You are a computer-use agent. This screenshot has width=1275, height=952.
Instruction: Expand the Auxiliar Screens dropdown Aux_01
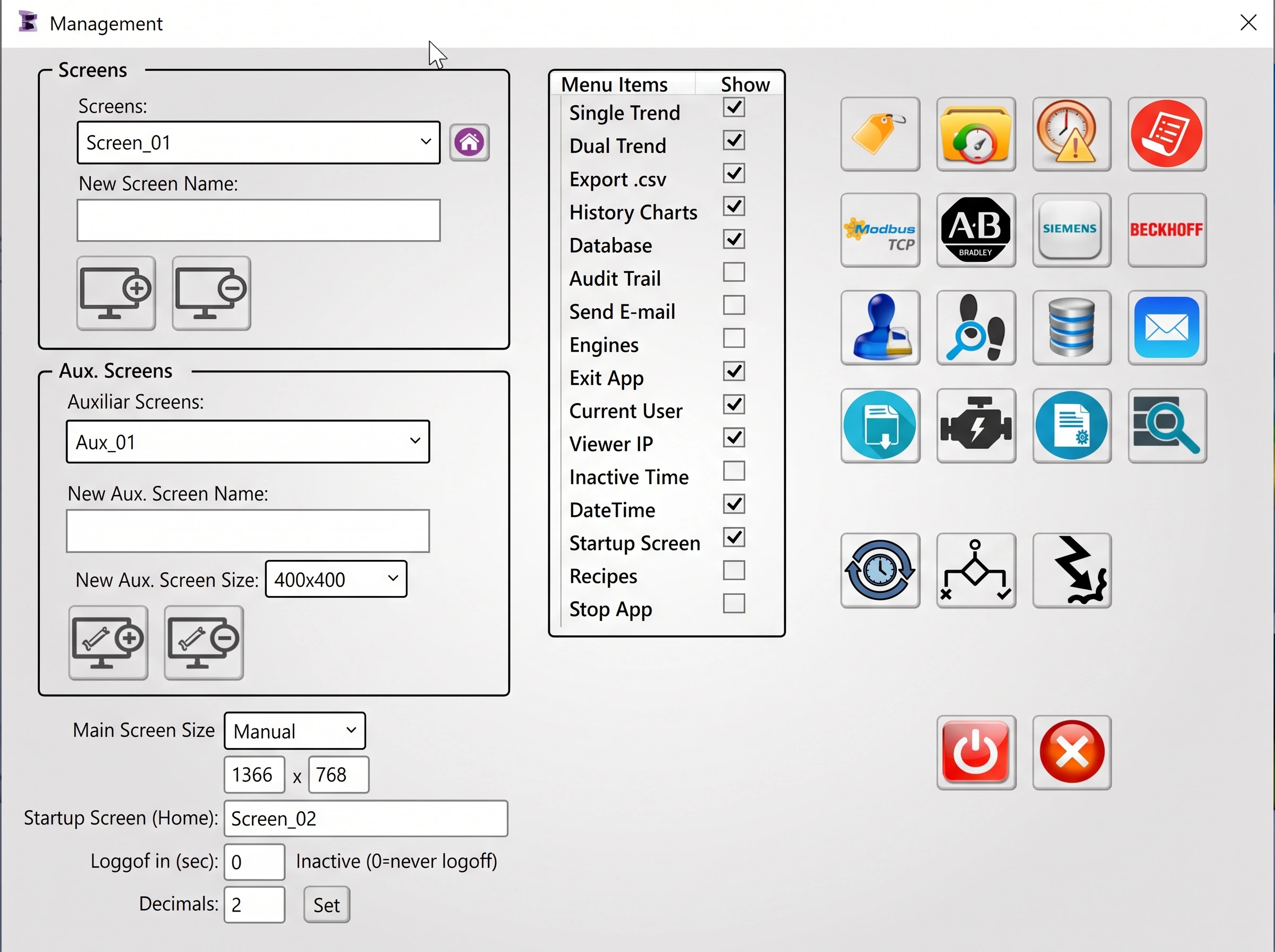(x=248, y=441)
